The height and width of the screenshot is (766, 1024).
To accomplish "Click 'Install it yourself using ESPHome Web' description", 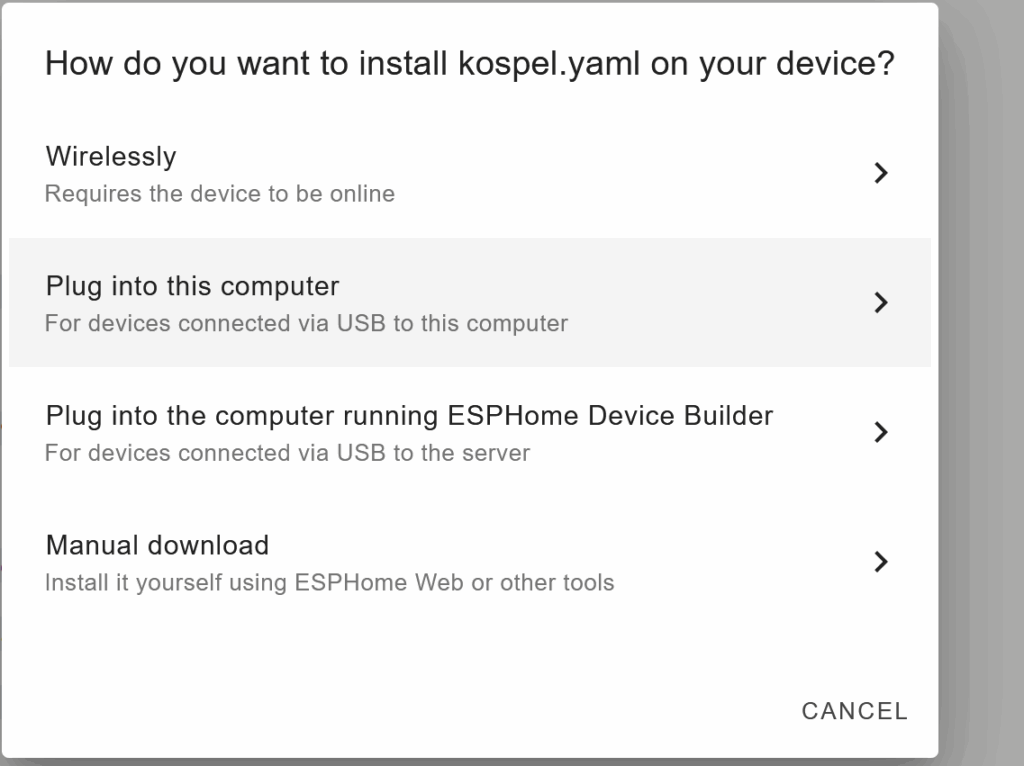I will click(329, 582).
